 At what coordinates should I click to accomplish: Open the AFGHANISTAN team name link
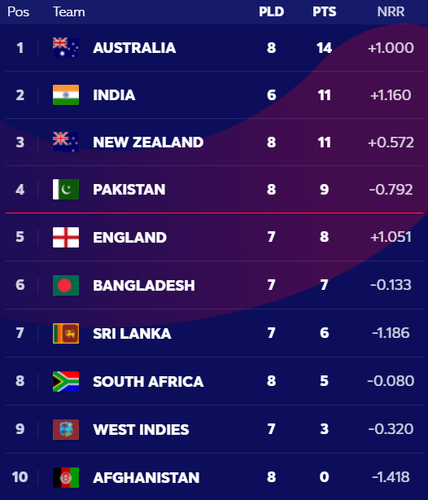pyautogui.click(x=146, y=478)
